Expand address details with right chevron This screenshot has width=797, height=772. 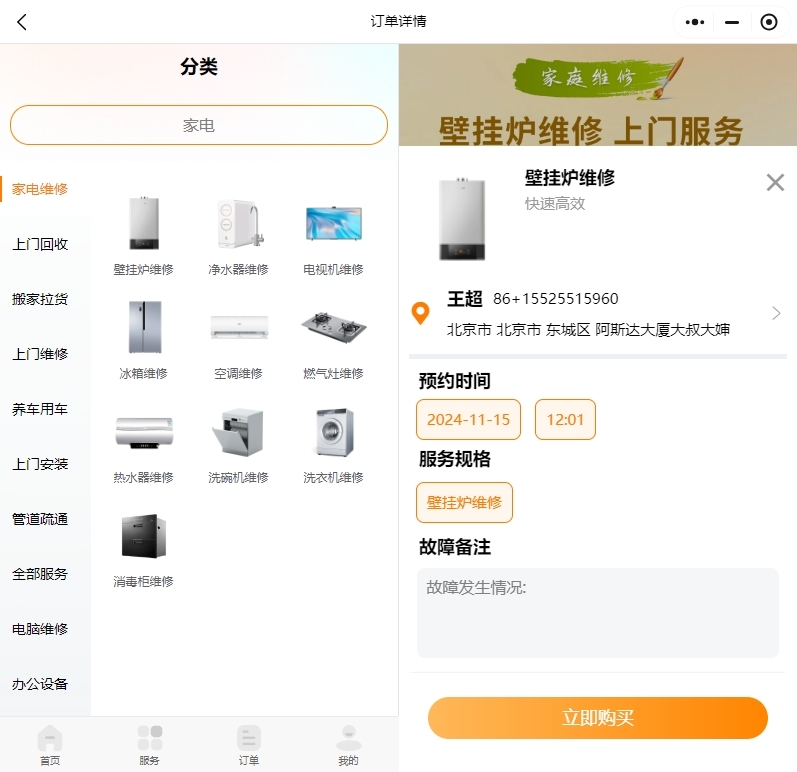[x=776, y=313]
